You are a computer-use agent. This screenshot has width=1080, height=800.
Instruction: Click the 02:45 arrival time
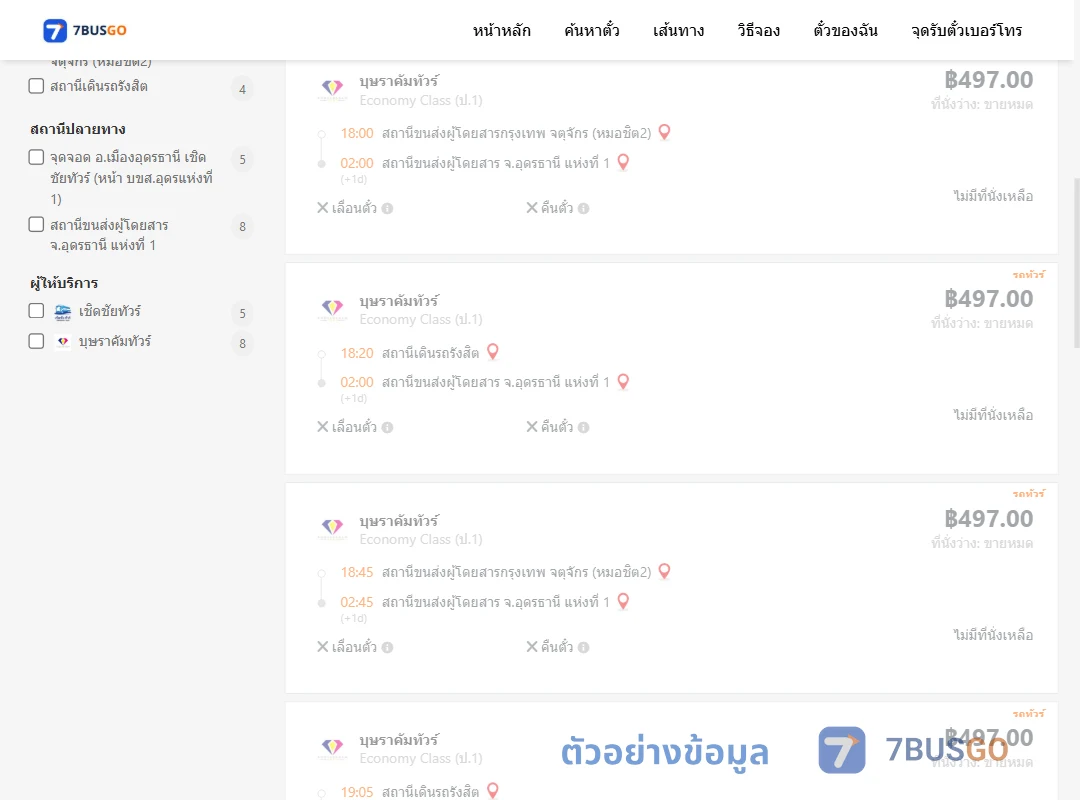pyautogui.click(x=357, y=602)
